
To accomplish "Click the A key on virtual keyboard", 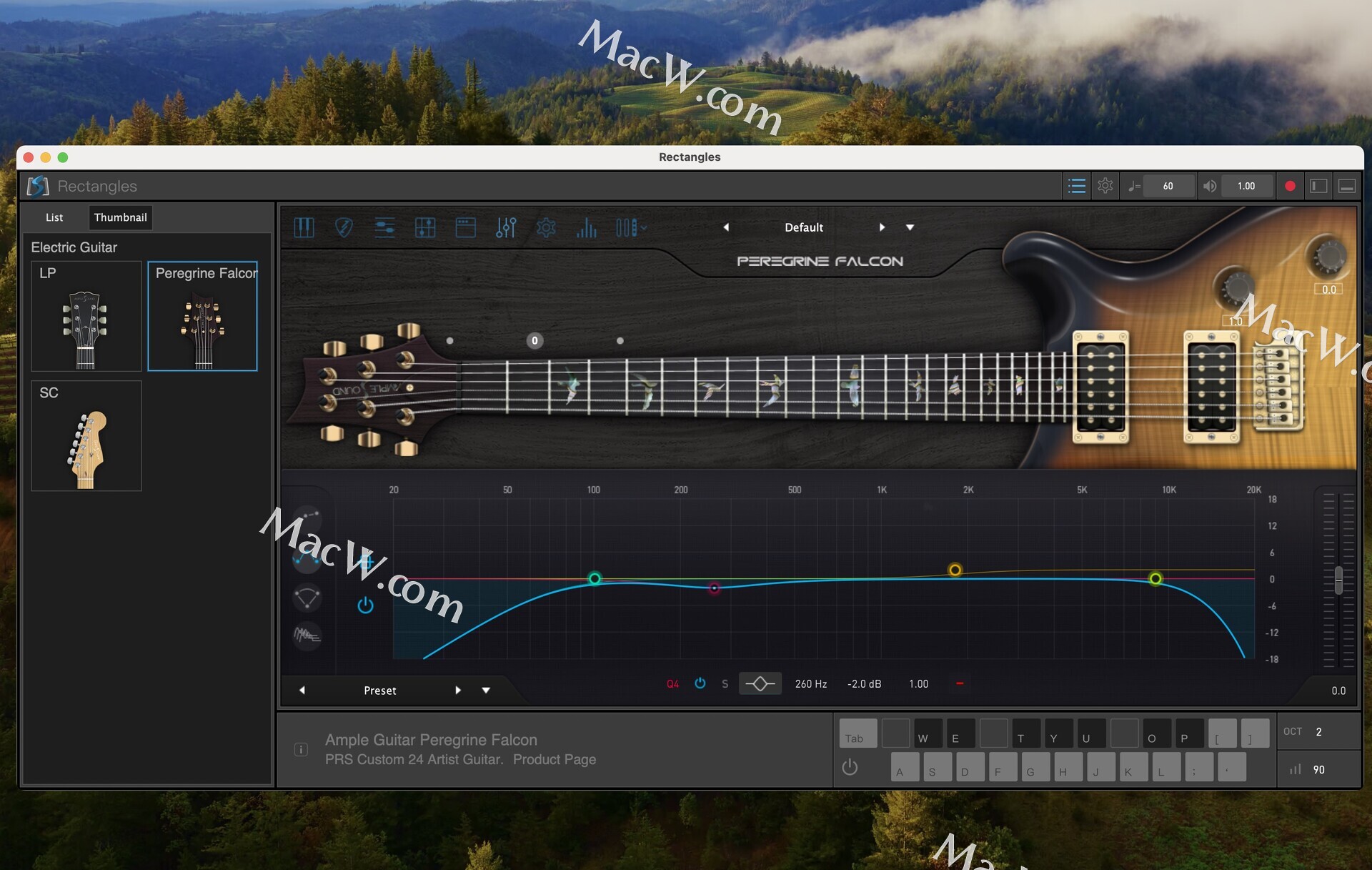I will [x=905, y=767].
